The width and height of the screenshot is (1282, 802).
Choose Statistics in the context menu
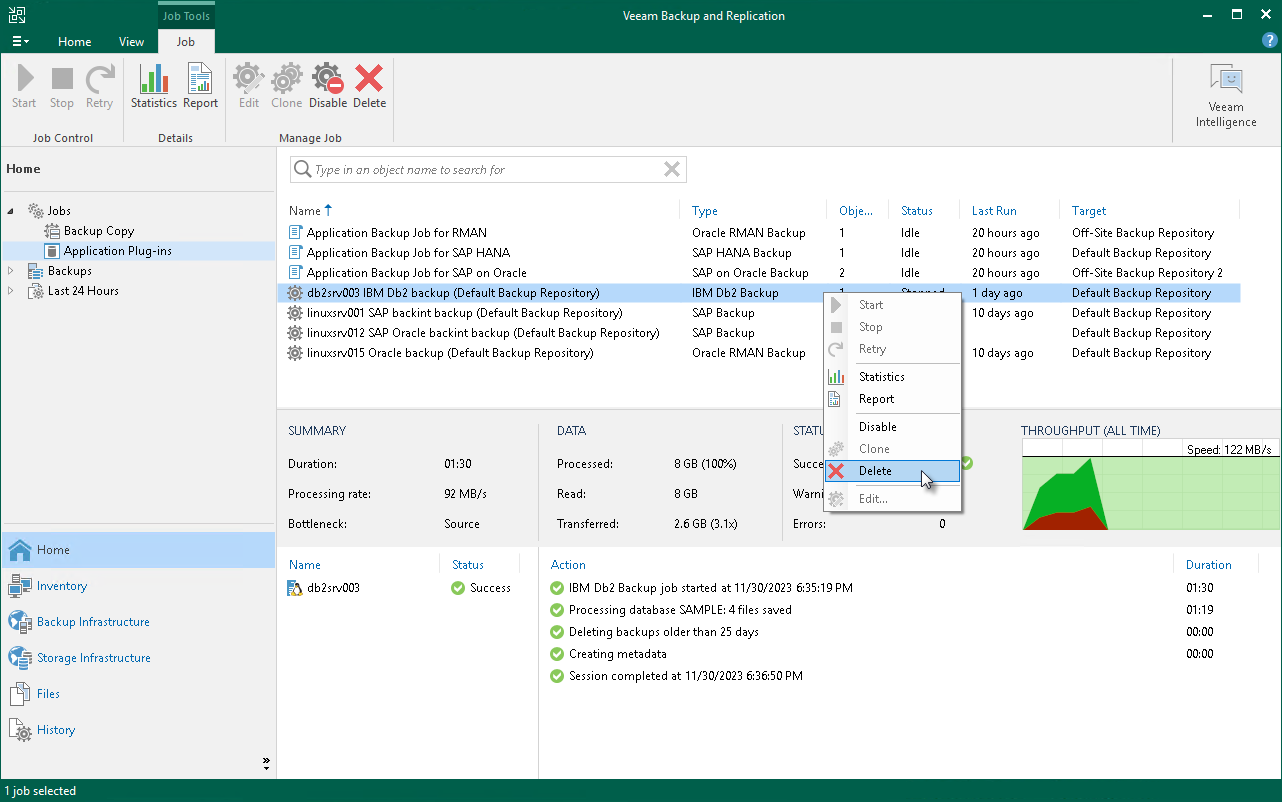click(x=892, y=377)
